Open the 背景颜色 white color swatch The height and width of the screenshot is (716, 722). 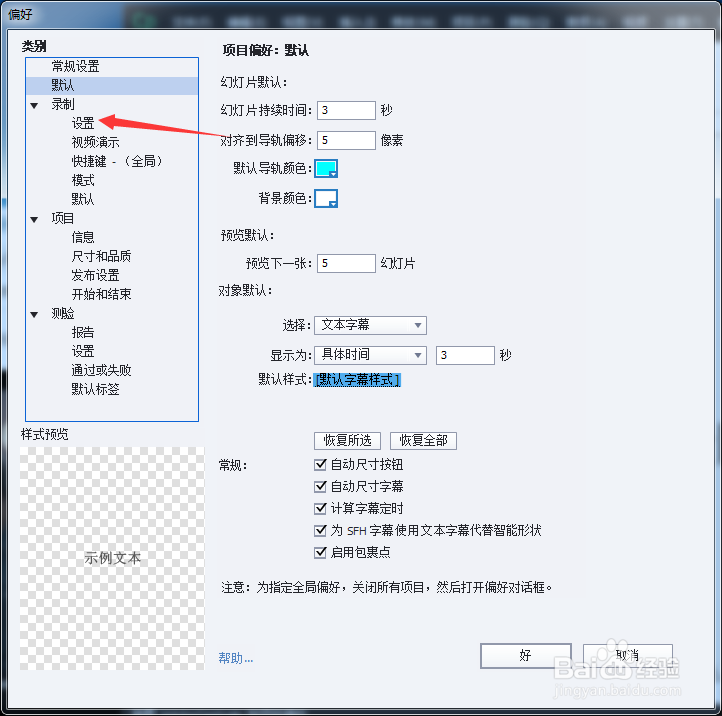326,198
